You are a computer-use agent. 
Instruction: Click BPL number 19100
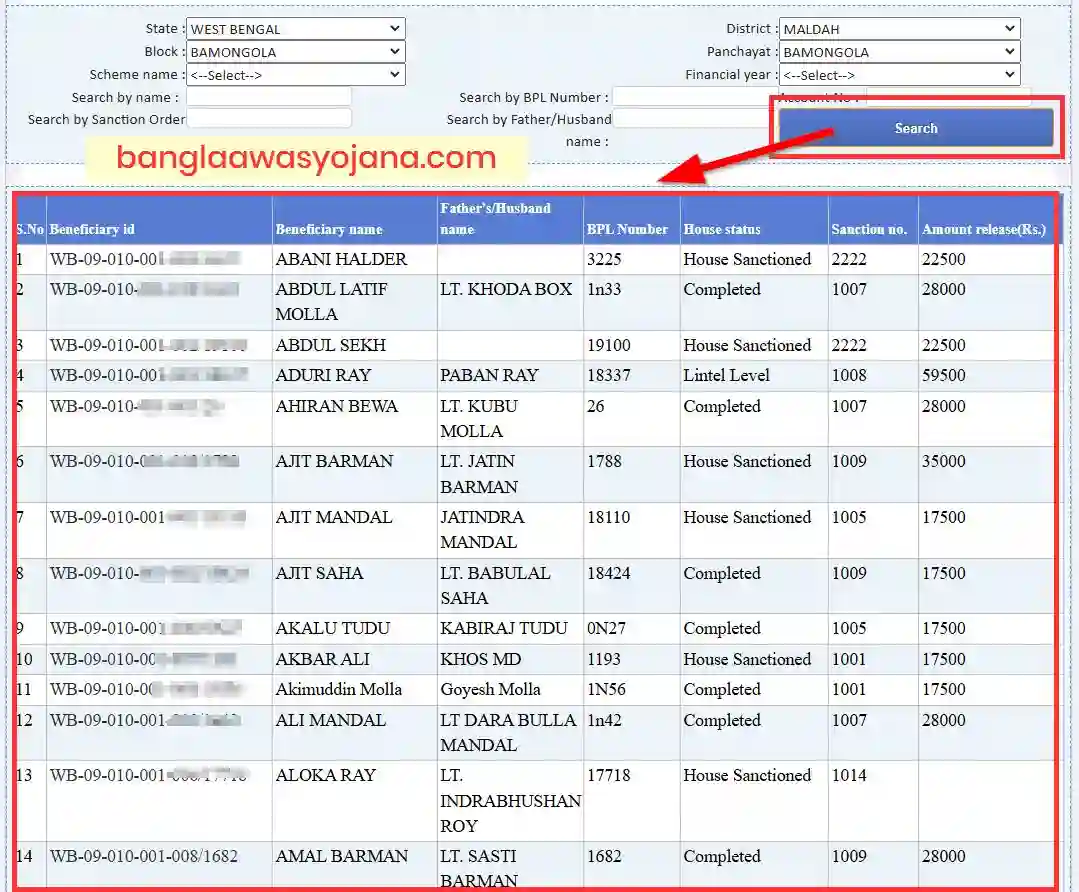pos(609,345)
